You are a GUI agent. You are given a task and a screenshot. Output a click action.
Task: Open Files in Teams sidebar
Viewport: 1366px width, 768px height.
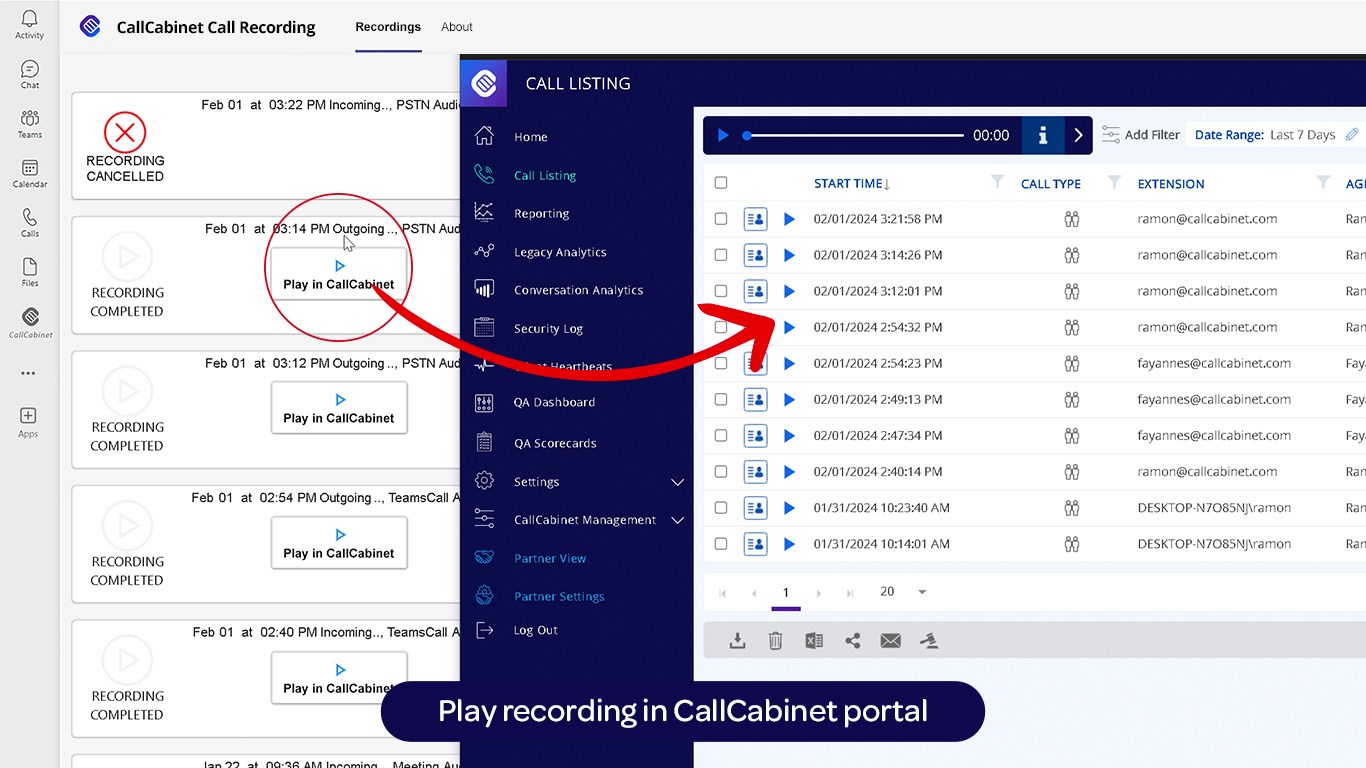pos(29,273)
